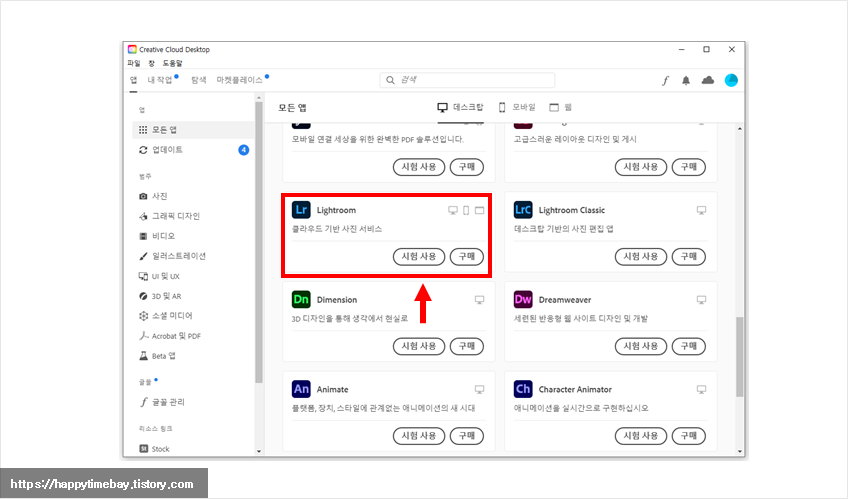Screen dimensions: 848x499
Task: Click sidebar scroll down arrow
Action: (x=259, y=451)
